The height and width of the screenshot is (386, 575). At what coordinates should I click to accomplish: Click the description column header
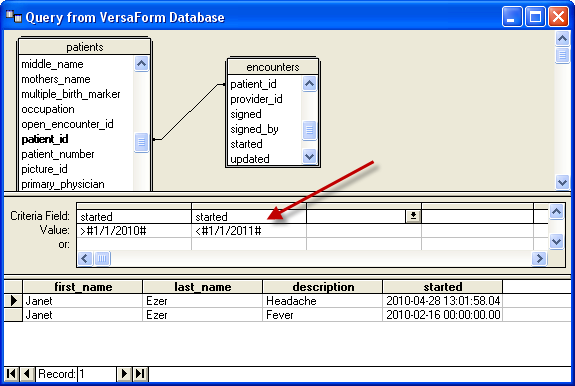coord(323,287)
